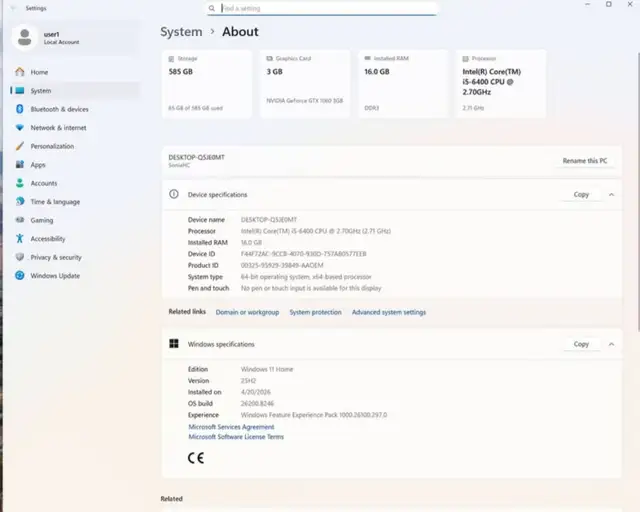Click the Home icon in sidebar
The height and width of the screenshot is (512, 640).
20,72
